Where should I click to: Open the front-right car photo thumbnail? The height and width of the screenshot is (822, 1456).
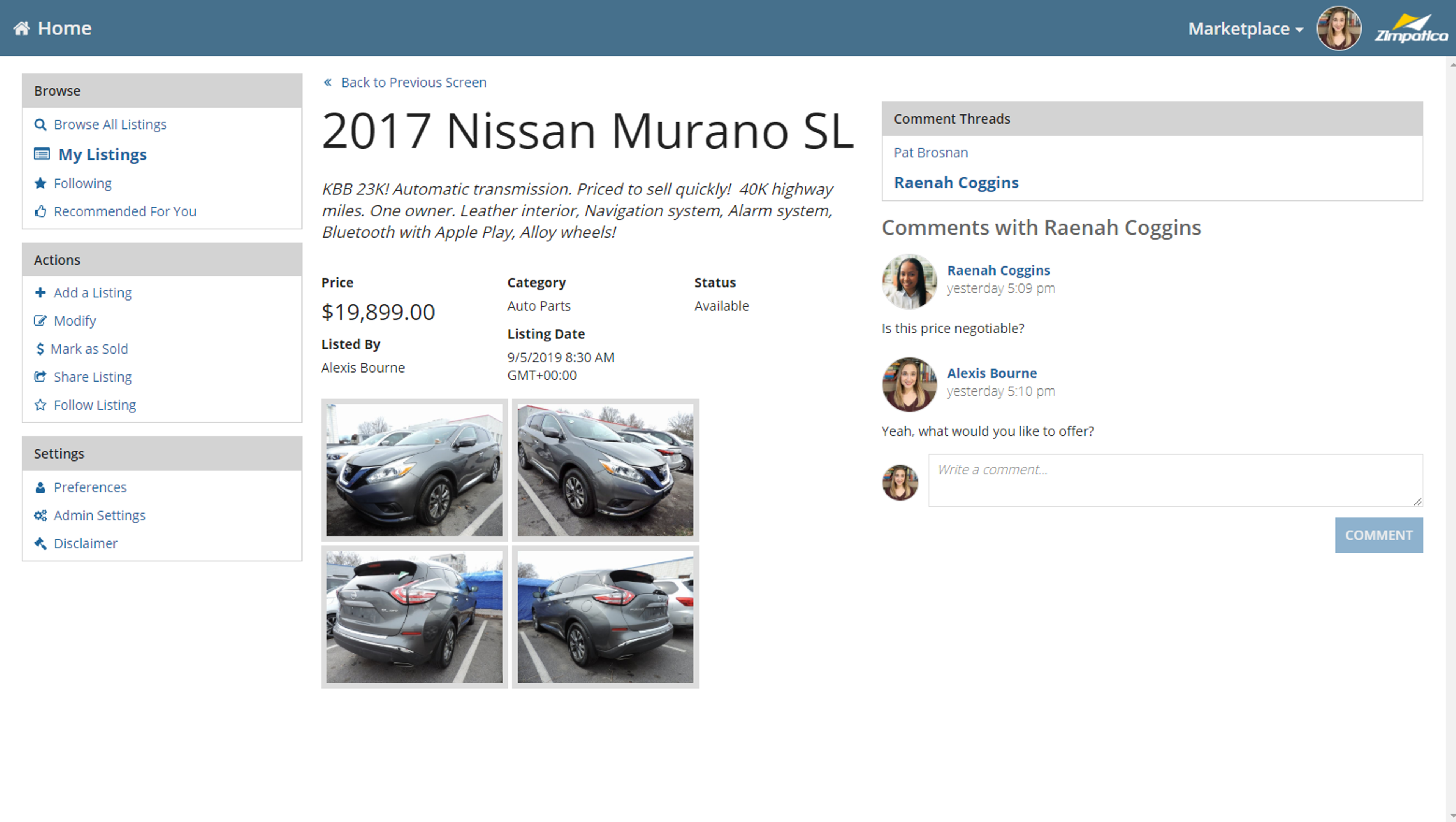tap(606, 470)
